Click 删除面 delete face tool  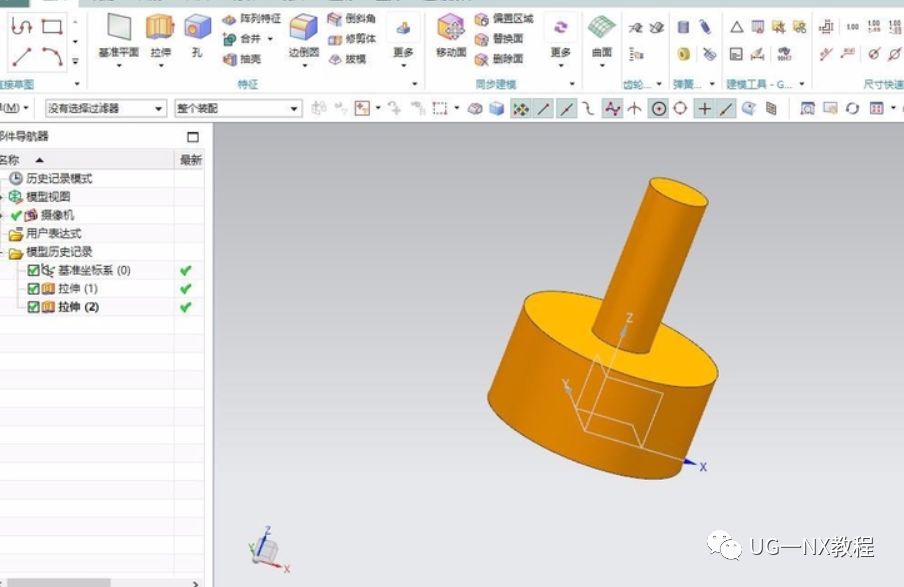tap(499, 59)
